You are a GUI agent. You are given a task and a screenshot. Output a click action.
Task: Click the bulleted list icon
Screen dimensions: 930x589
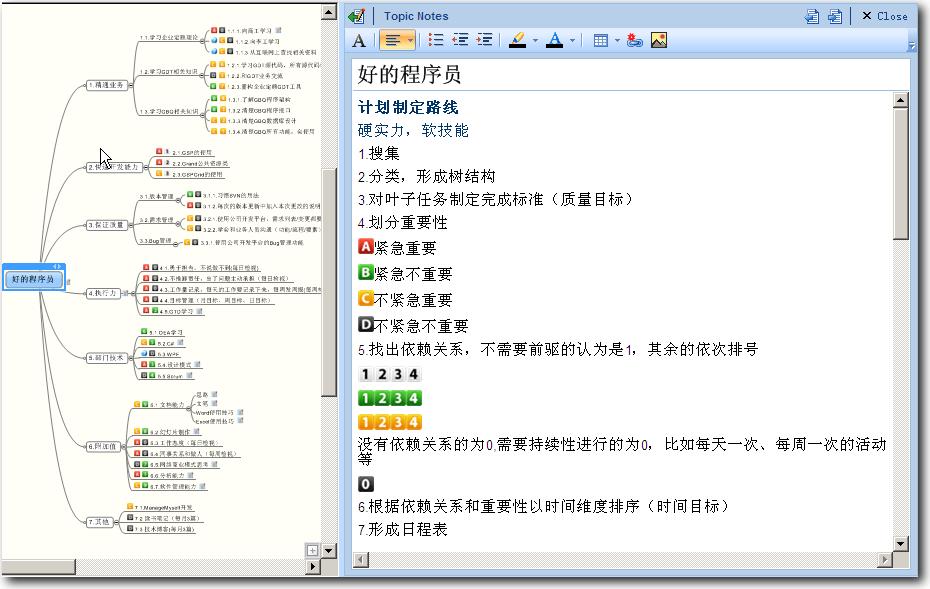(x=436, y=40)
